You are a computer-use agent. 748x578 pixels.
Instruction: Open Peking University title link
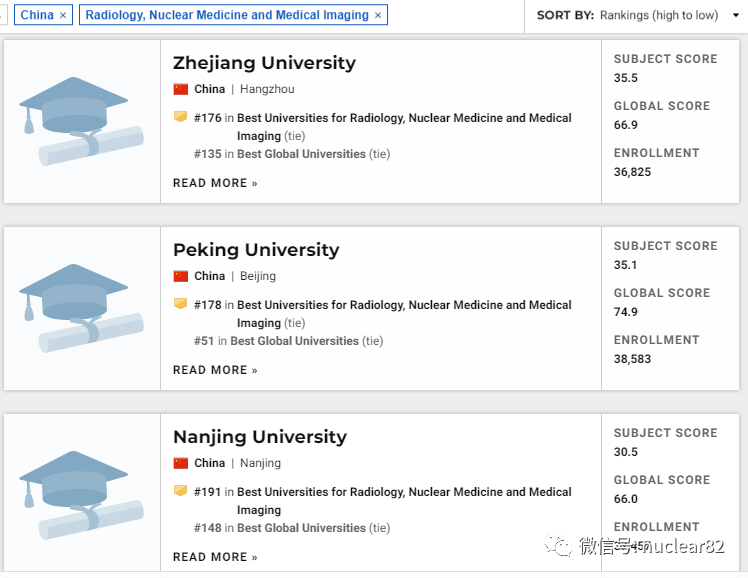(256, 249)
